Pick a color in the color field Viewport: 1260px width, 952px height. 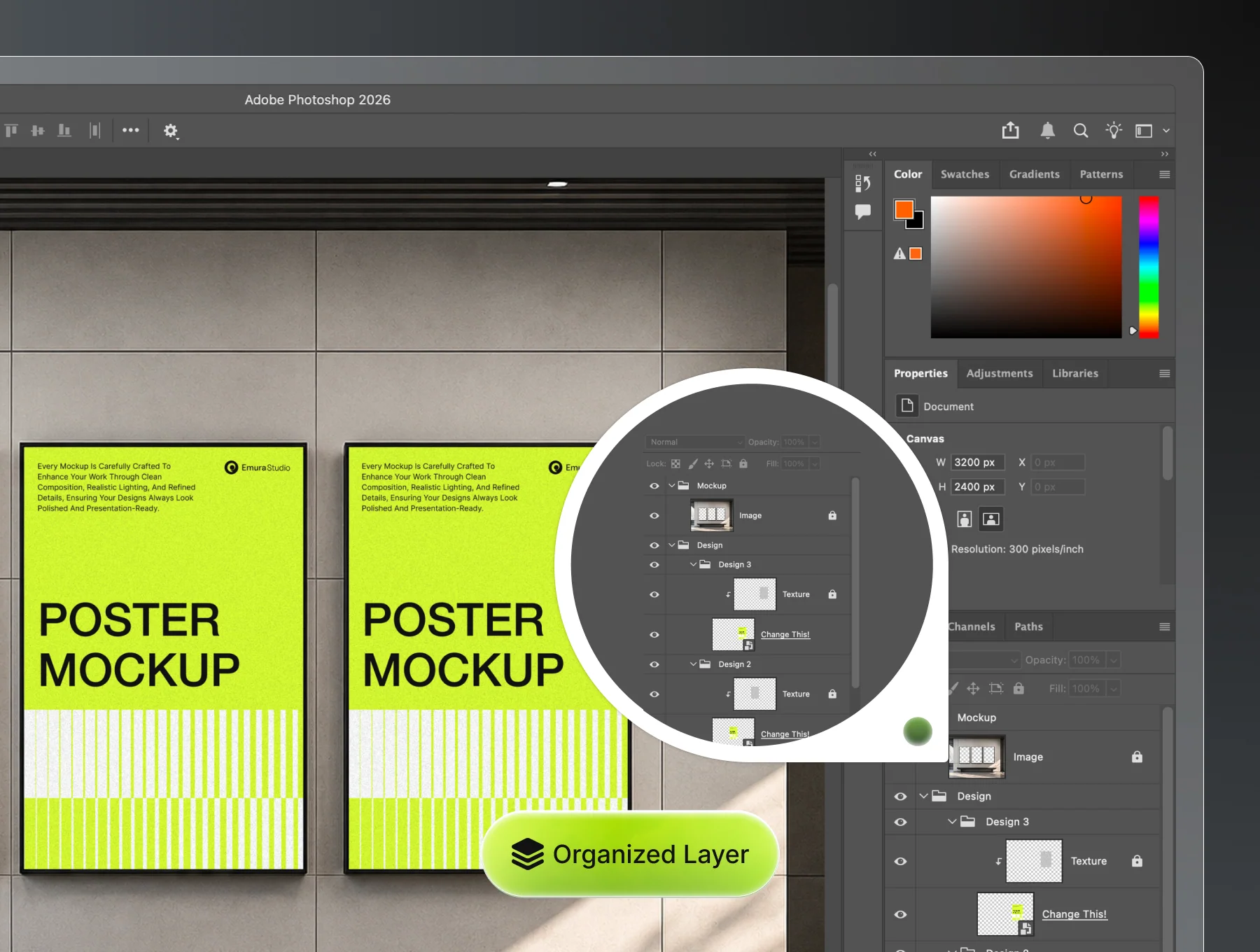1026,267
